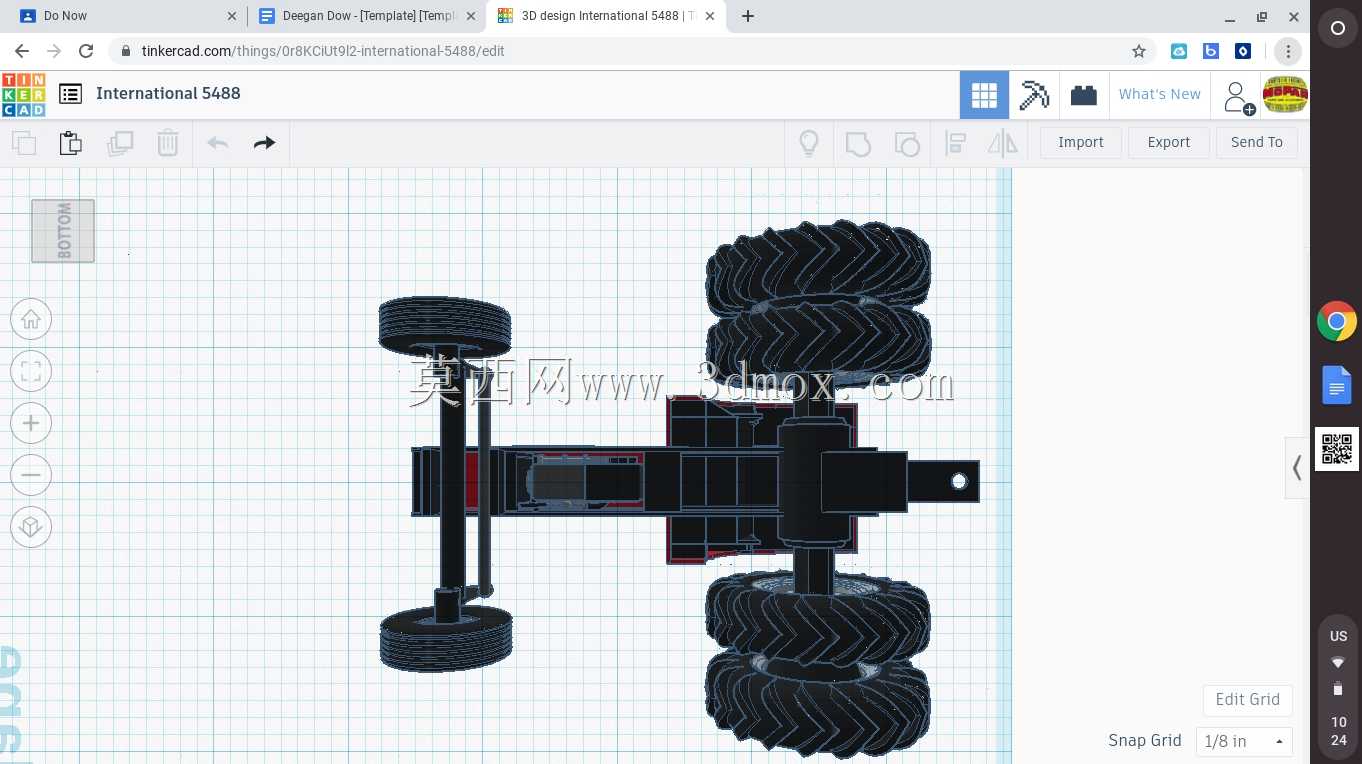Image resolution: width=1362 pixels, height=764 pixels.
Task: Click the Mirror flip tool
Action: (x=1002, y=143)
